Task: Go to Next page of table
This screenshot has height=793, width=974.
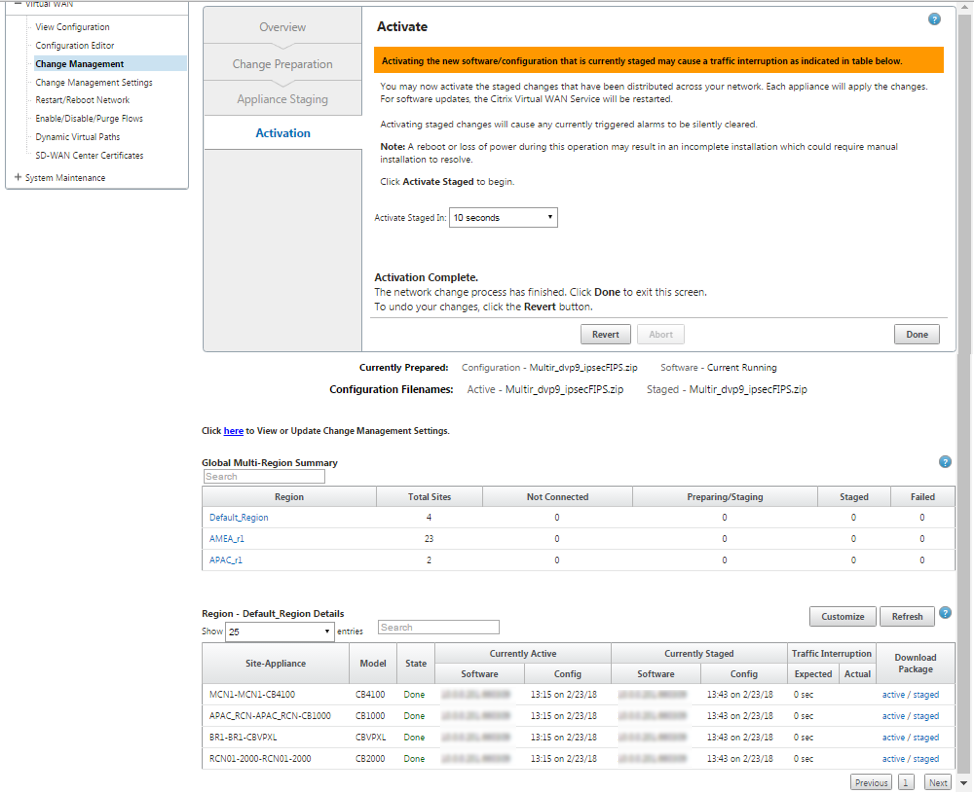Action: point(938,782)
